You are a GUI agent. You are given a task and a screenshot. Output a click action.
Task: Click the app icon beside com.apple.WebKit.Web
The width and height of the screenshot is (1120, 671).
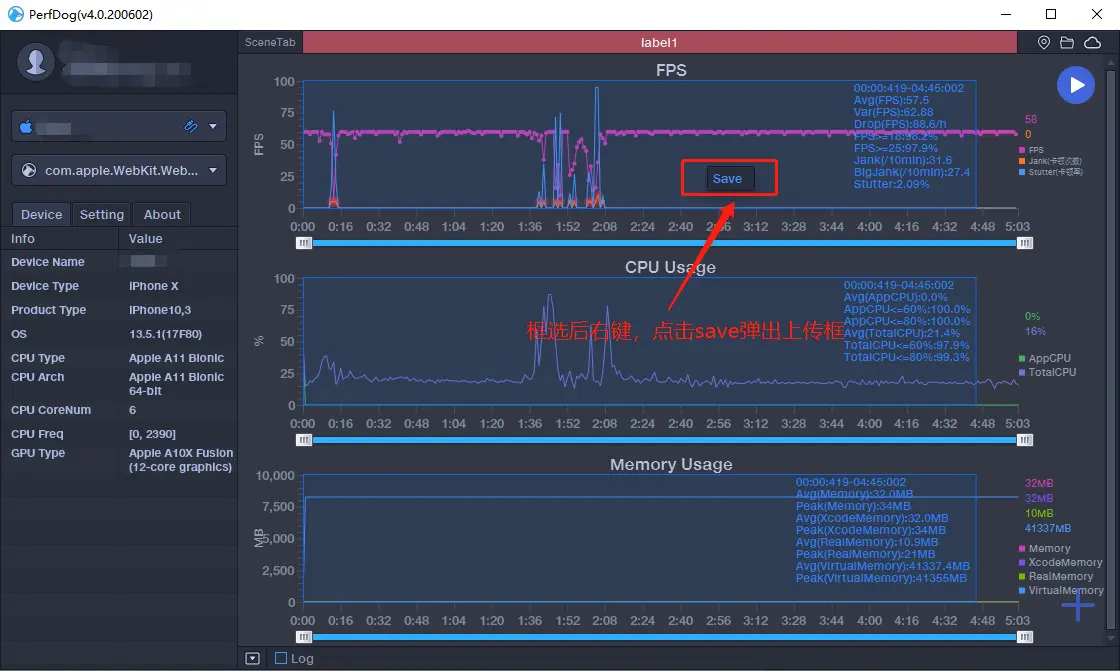(29, 171)
